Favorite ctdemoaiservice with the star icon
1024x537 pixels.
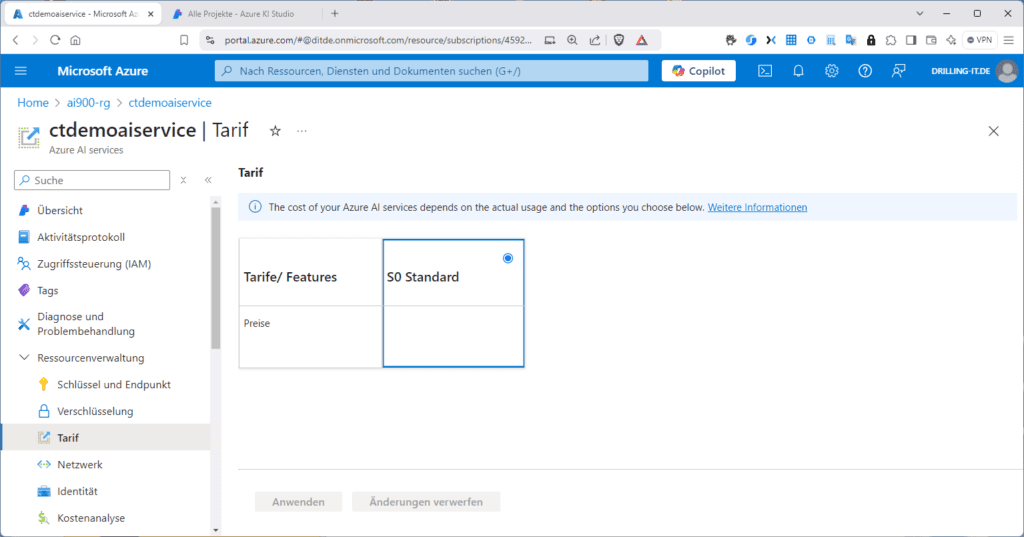point(275,131)
